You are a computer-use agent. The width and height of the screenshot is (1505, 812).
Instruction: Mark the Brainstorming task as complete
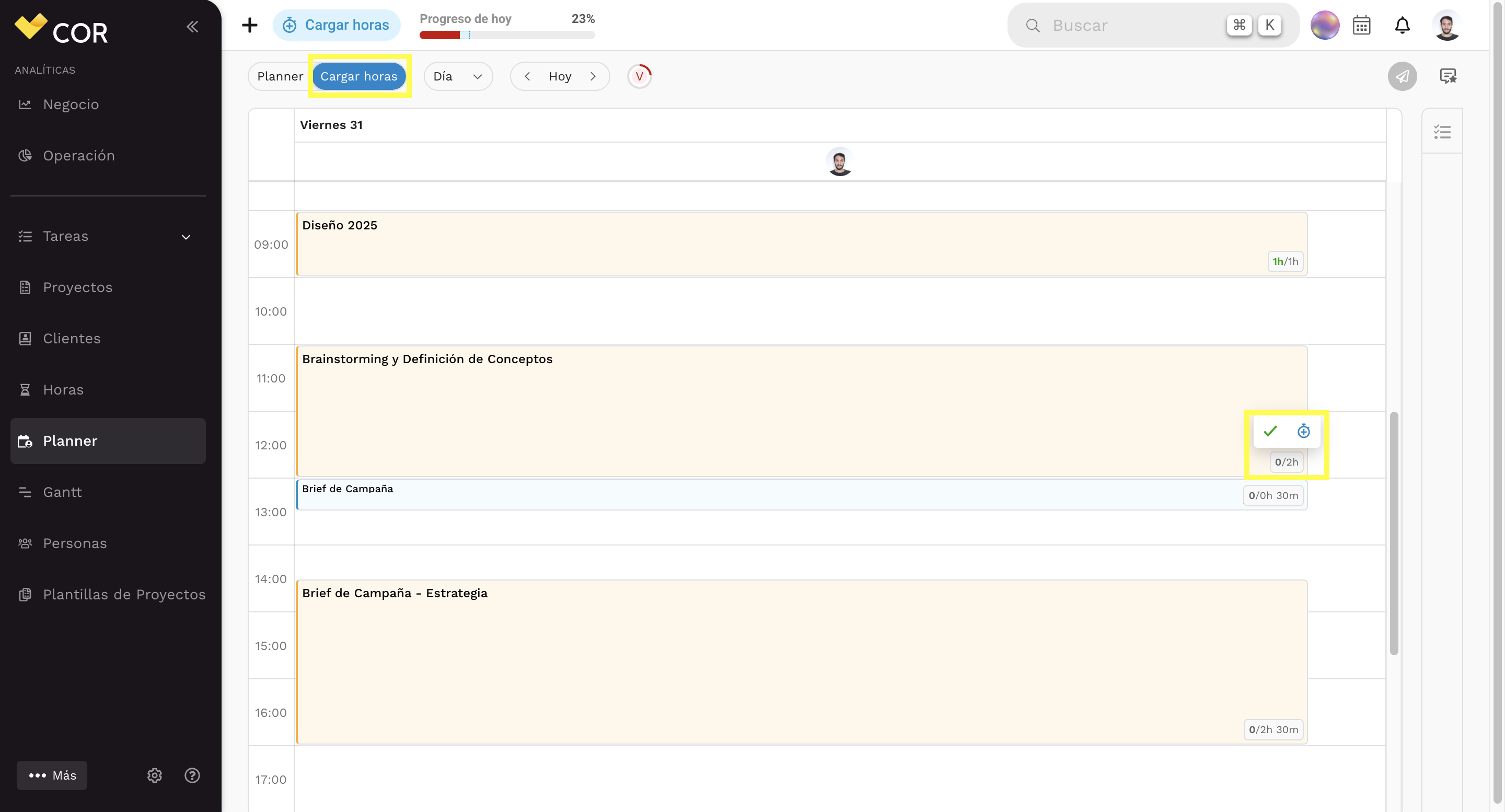[1270, 431]
